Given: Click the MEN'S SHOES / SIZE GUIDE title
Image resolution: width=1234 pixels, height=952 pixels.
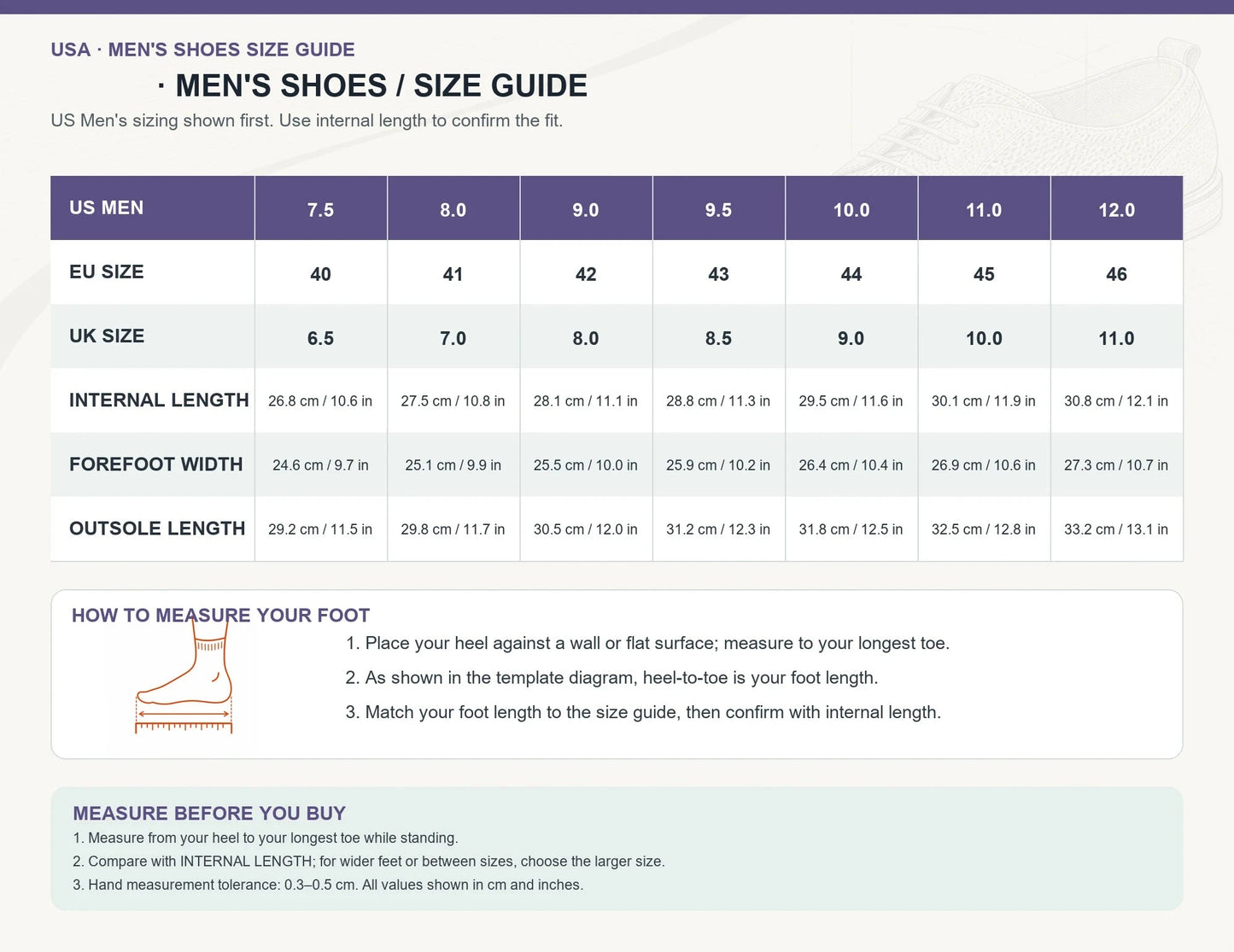Looking at the screenshot, I should [373, 85].
